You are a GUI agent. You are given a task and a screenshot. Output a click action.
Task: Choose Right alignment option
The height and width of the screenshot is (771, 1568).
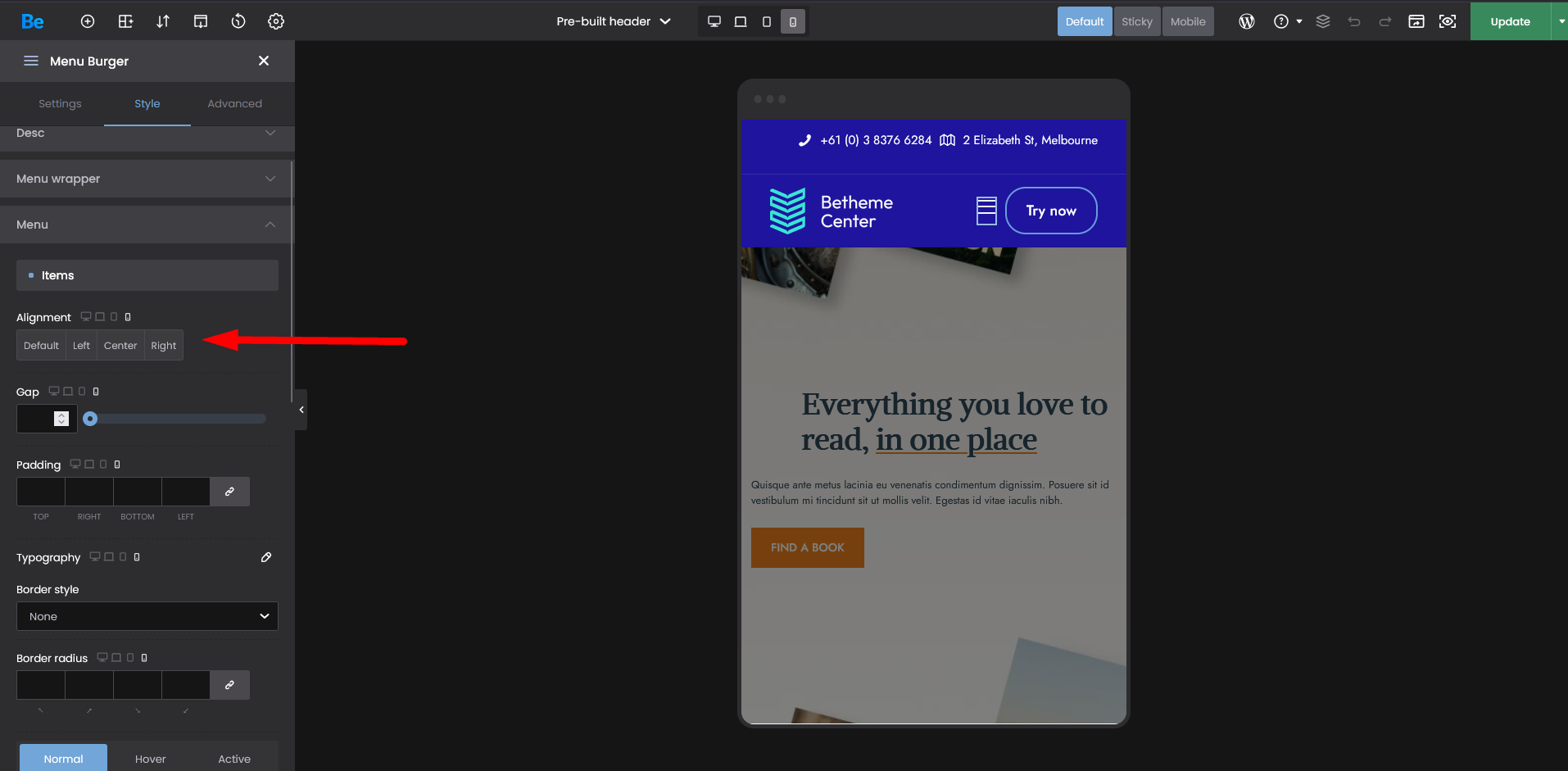[164, 346]
